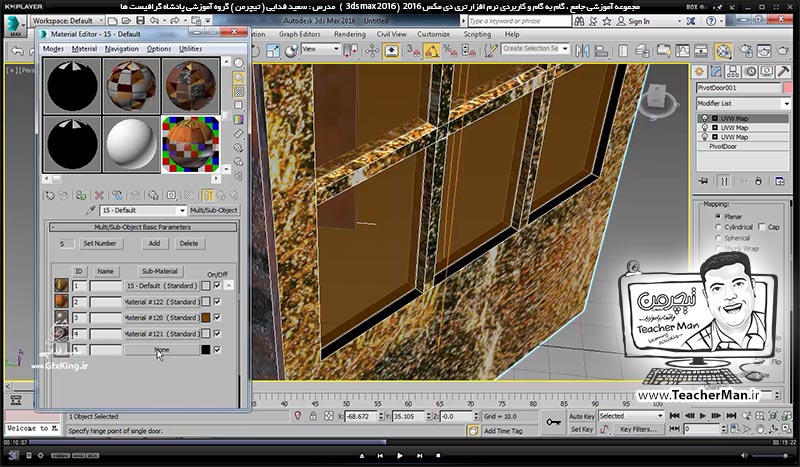Open the Graph Editors menu
The width and height of the screenshot is (800, 467).
click(299, 34)
